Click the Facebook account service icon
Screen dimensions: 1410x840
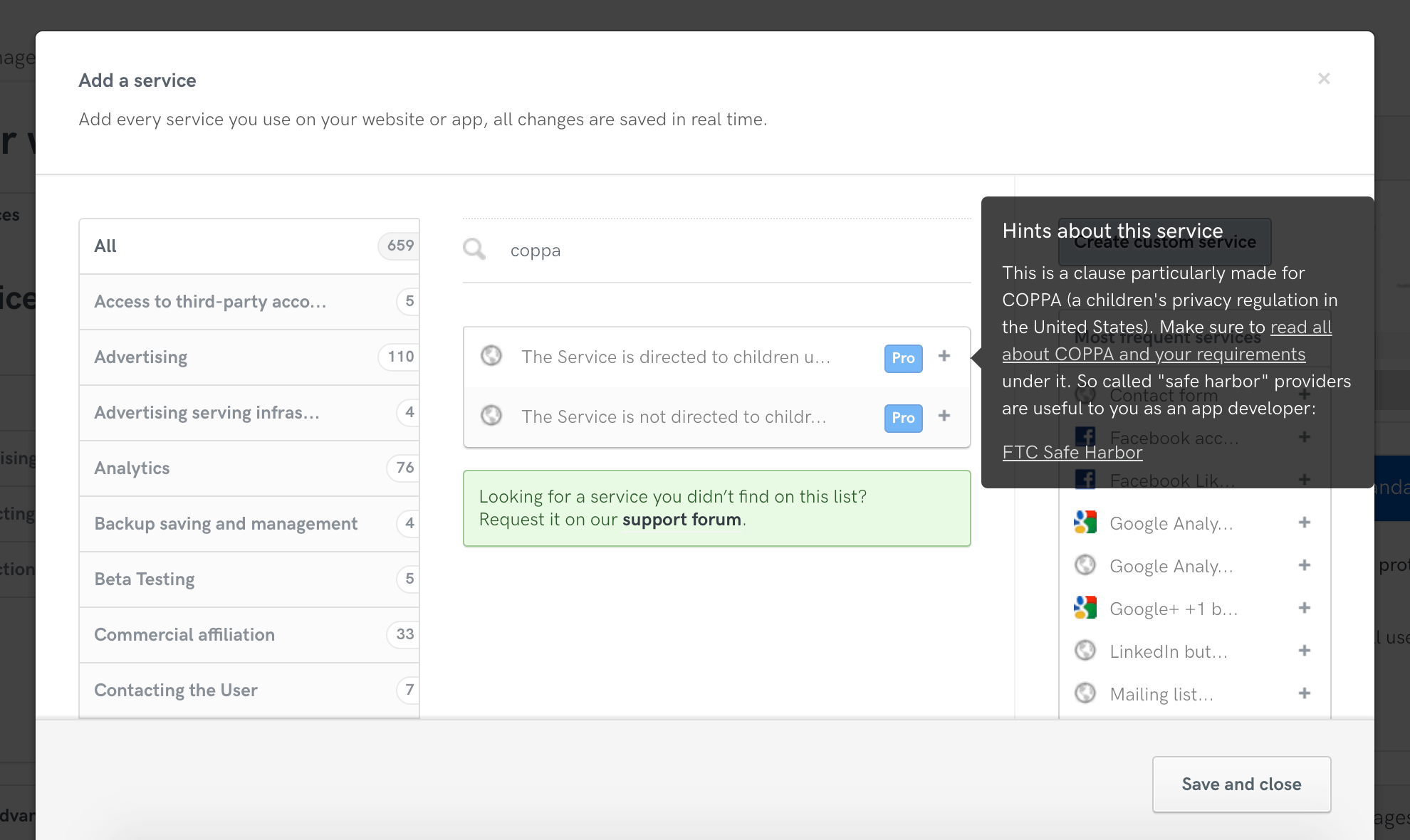pyautogui.click(x=1085, y=436)
